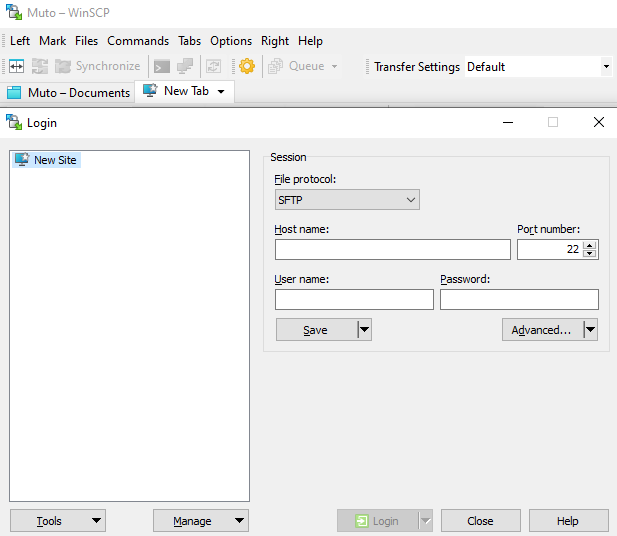Click the Queue toolbar button

click(296, 66)
